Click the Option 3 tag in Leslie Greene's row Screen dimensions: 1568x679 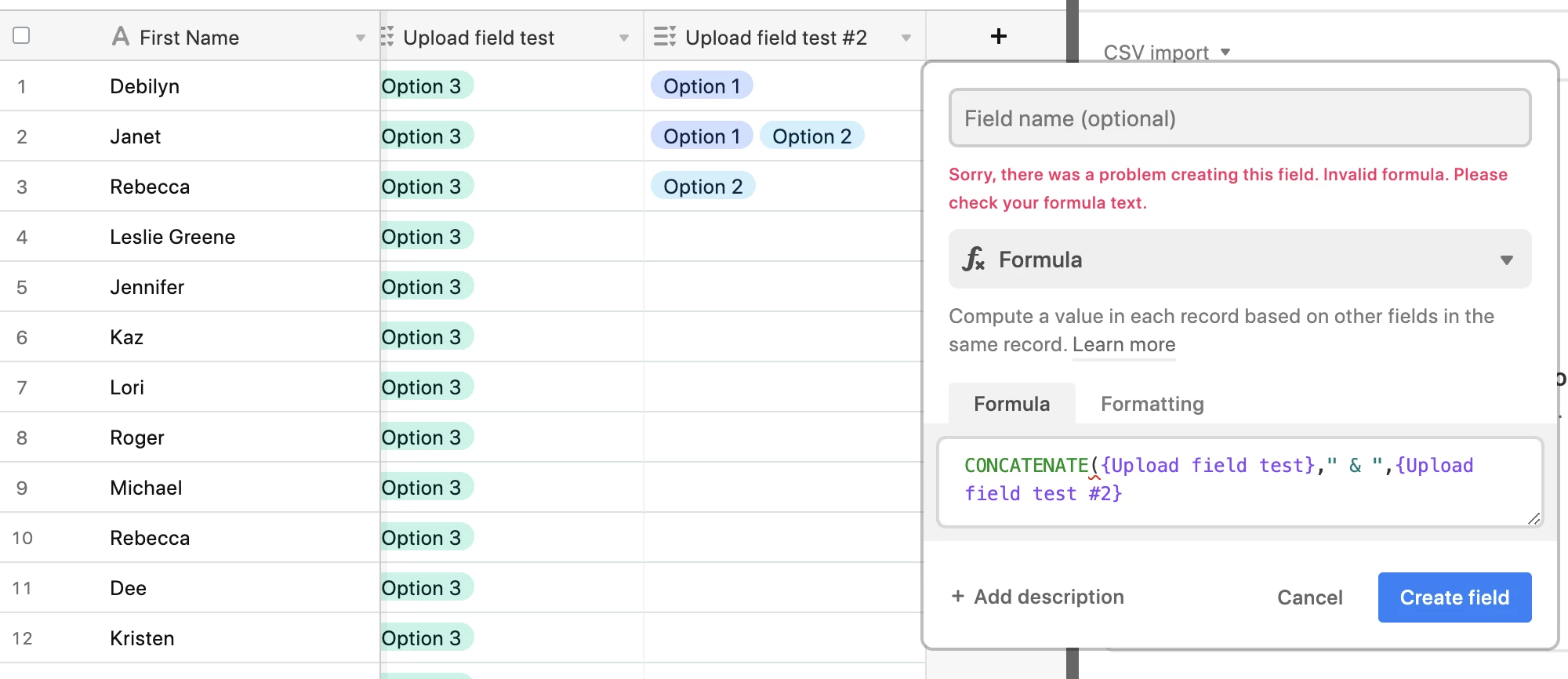426,236
